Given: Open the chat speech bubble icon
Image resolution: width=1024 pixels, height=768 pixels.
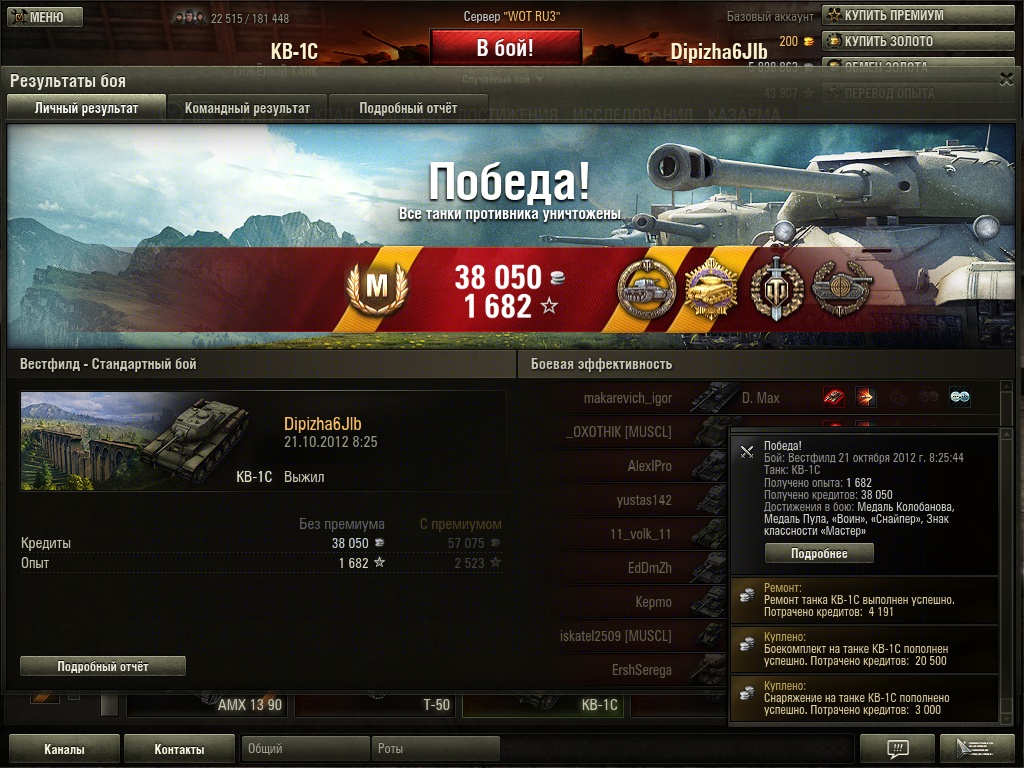Looking at the screenshot, I should [897, 748].
